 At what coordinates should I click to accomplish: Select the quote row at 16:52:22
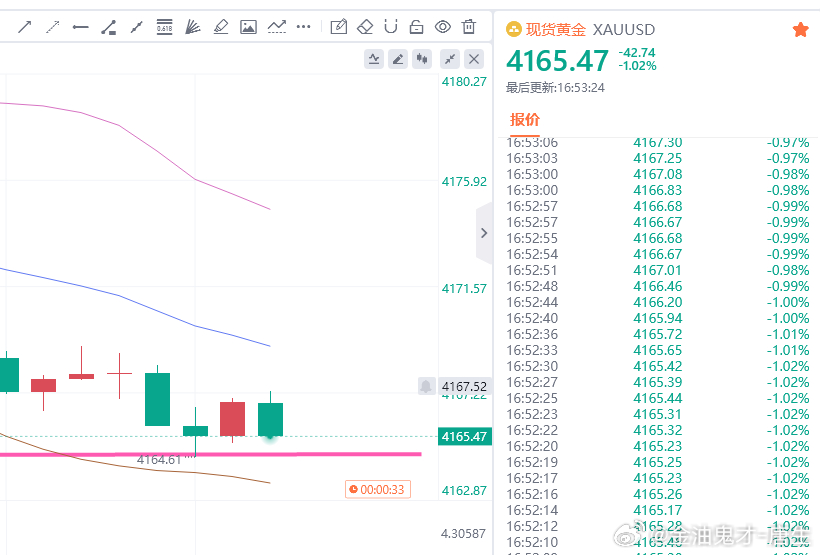tap(658, 430)
